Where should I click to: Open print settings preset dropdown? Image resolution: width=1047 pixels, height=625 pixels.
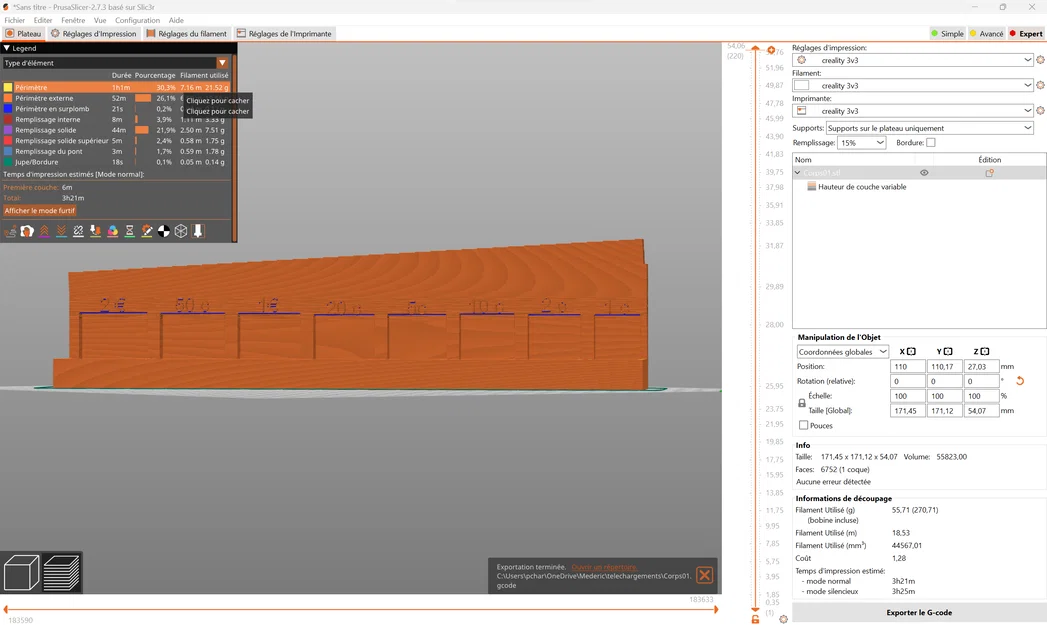[913, 60]
